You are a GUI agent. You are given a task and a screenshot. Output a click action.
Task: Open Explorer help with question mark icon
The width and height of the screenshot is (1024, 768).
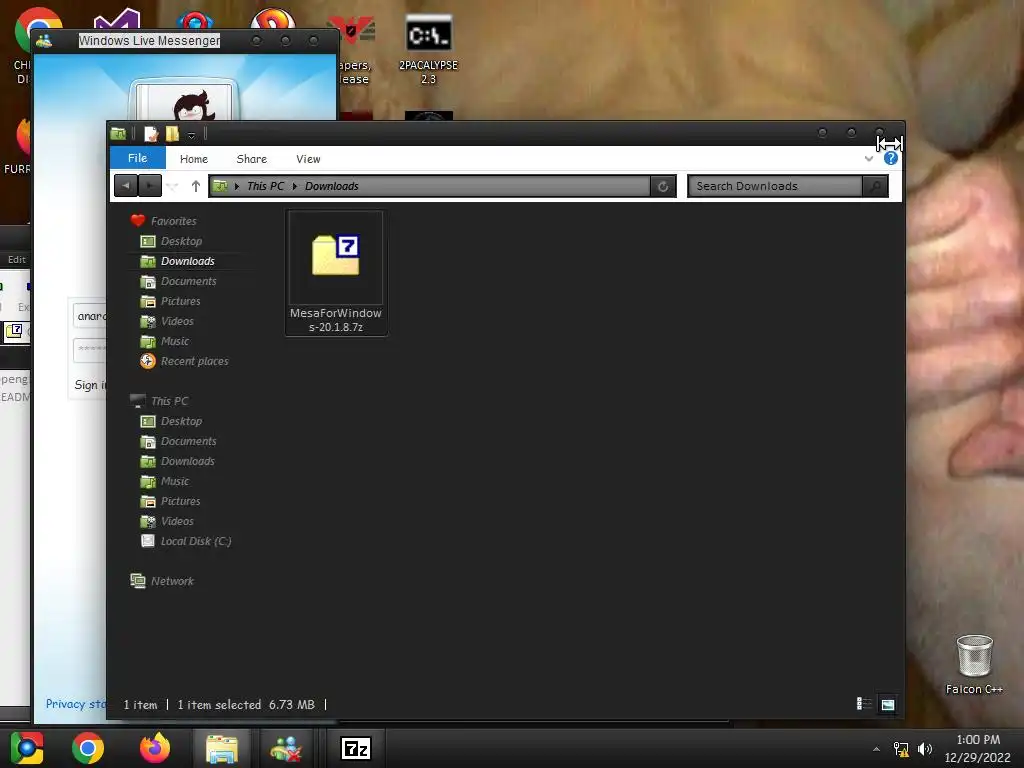[891, 159]
